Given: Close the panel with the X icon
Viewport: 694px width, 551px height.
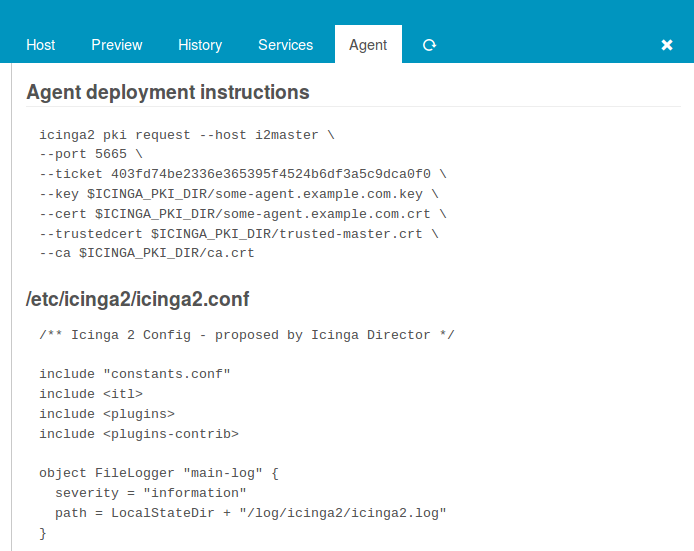Looking at the screenshot, I should click(x=667, y=45).
